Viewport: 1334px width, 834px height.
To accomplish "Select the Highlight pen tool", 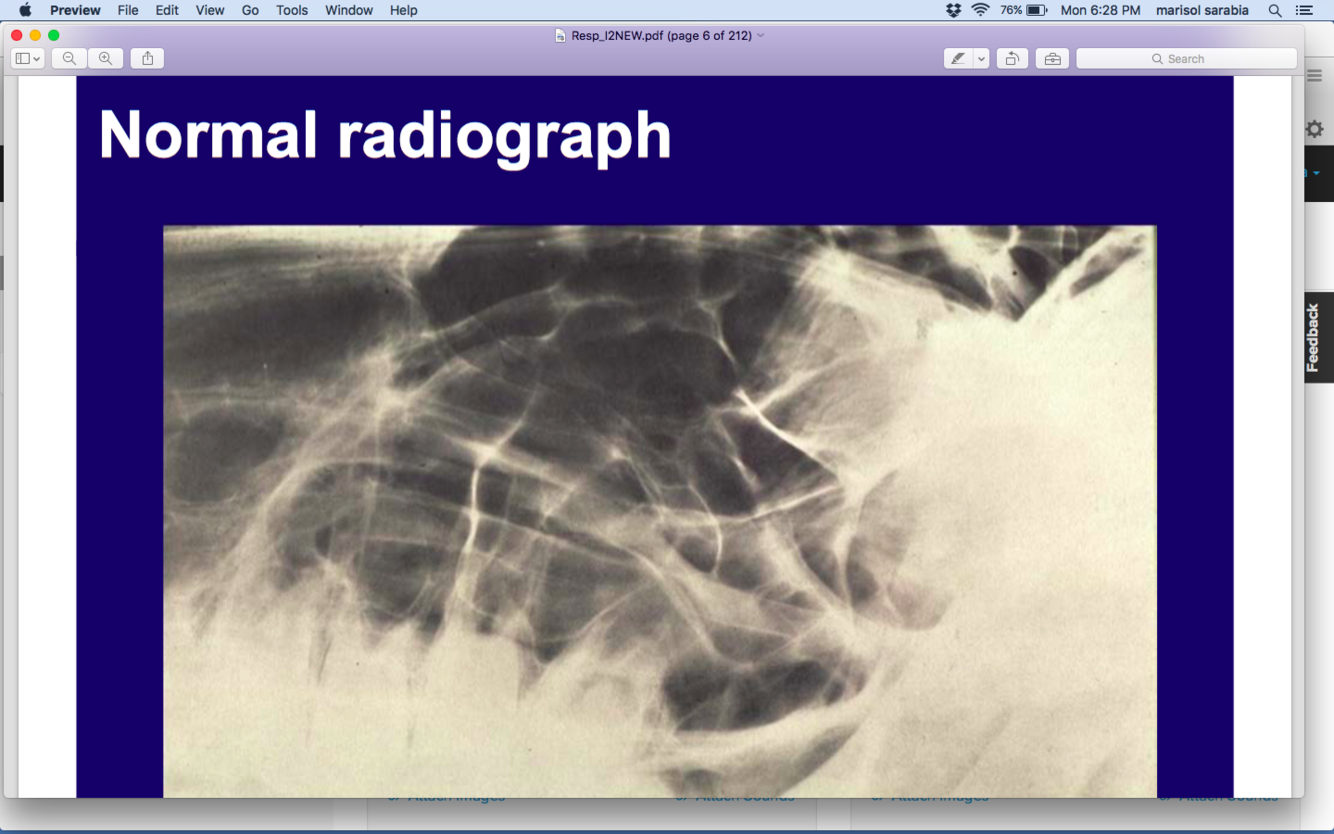I will pyautogui.click(x=958, y=59).
